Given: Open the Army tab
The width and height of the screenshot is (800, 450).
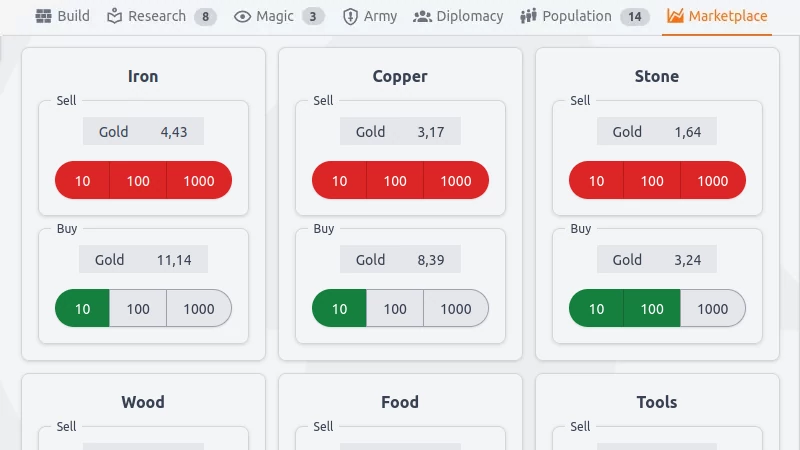Looking at the screenshot, I should coord(369,16).
